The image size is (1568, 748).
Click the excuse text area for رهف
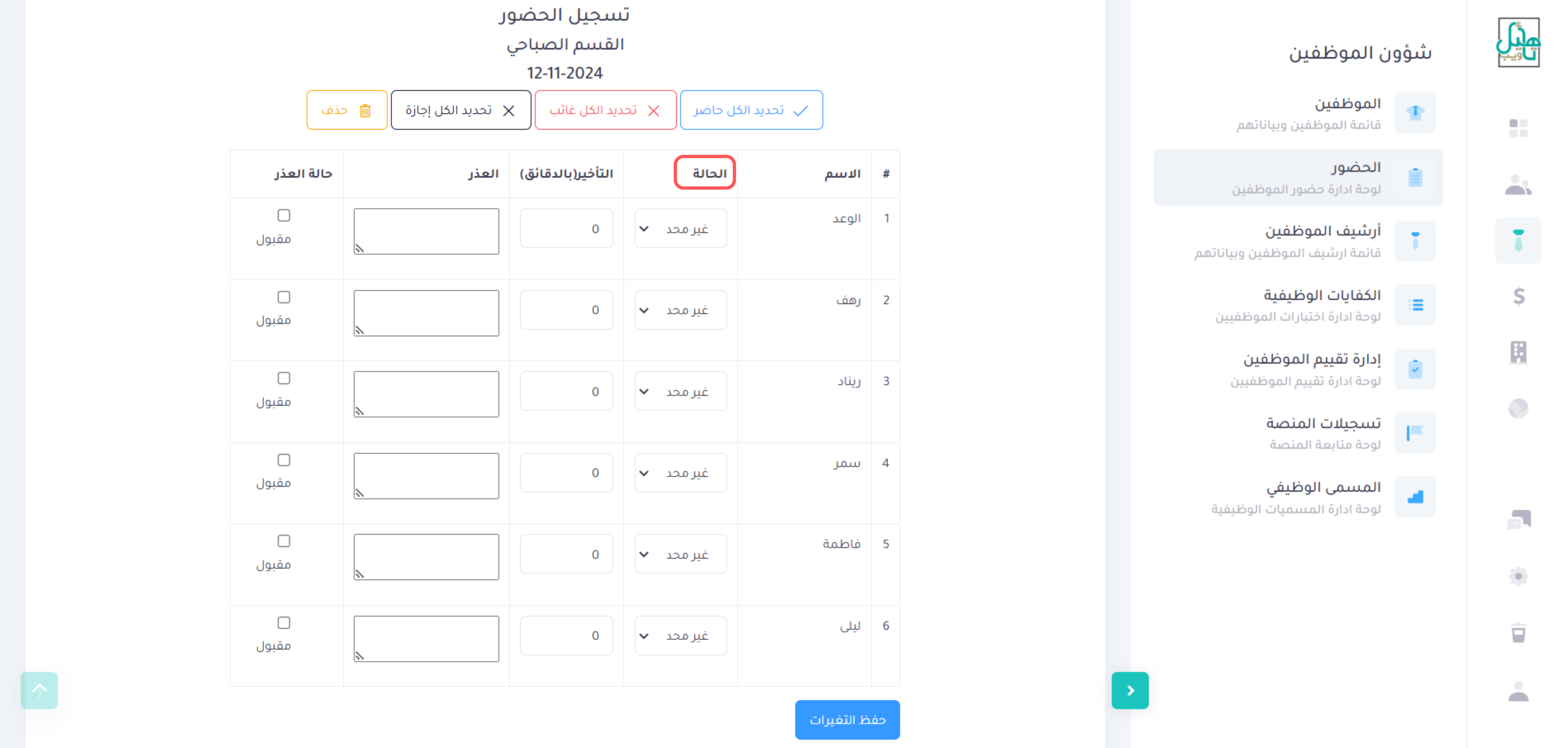(x=426, y=313)
